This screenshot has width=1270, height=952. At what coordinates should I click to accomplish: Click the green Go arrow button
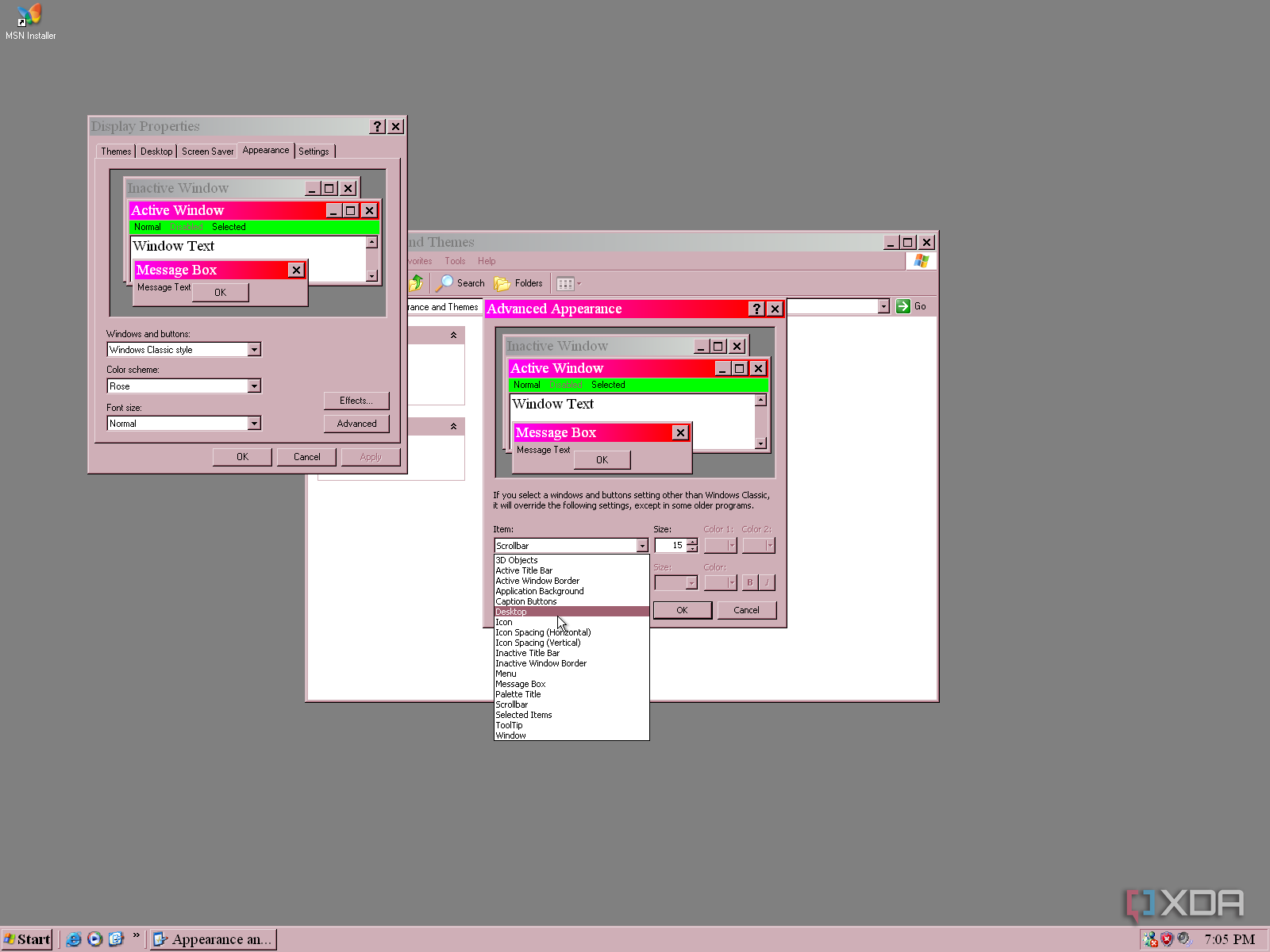pos(903,306)
